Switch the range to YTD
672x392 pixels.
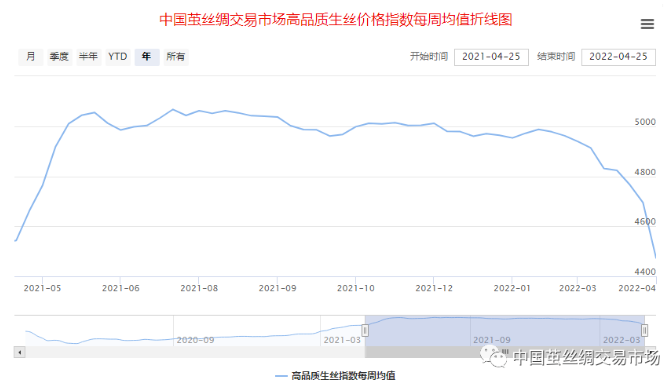point(117,57)
